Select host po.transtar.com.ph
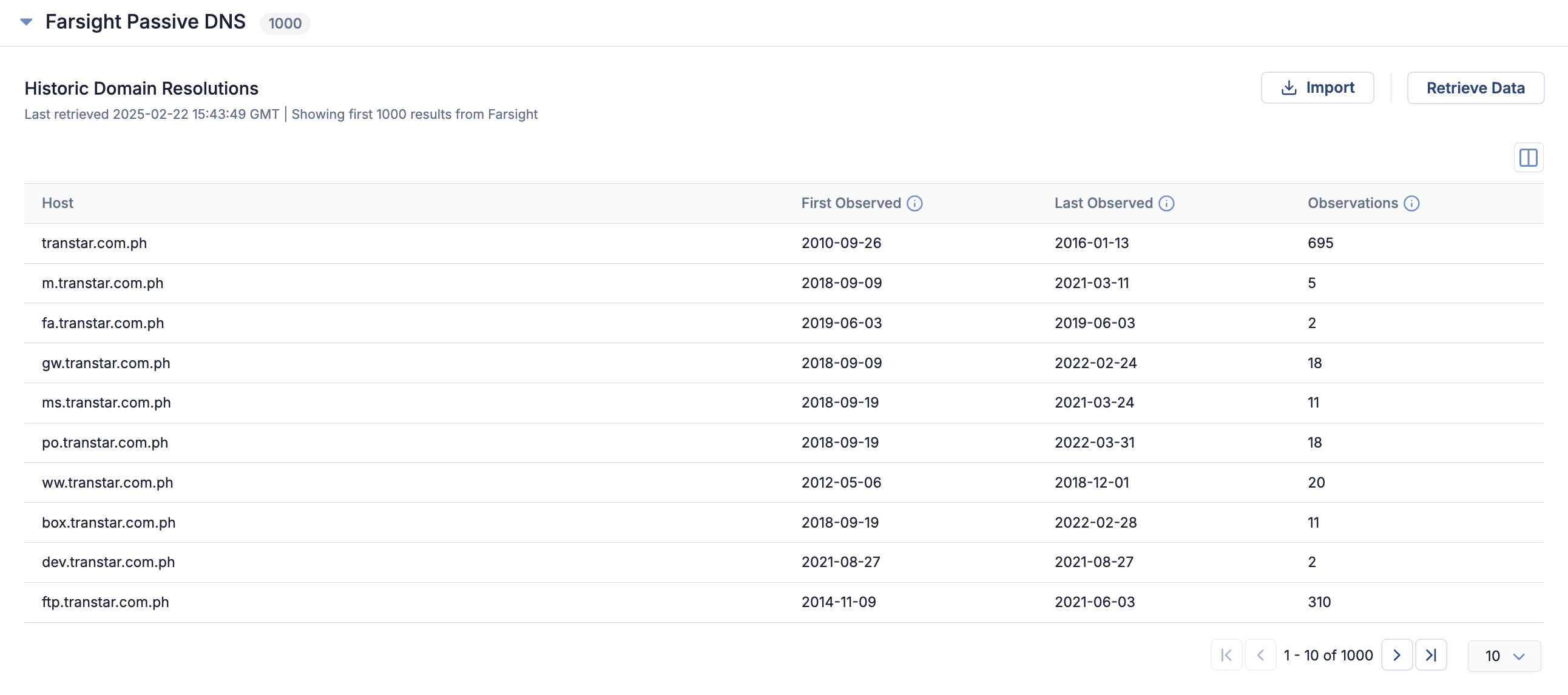 (105, 443)
